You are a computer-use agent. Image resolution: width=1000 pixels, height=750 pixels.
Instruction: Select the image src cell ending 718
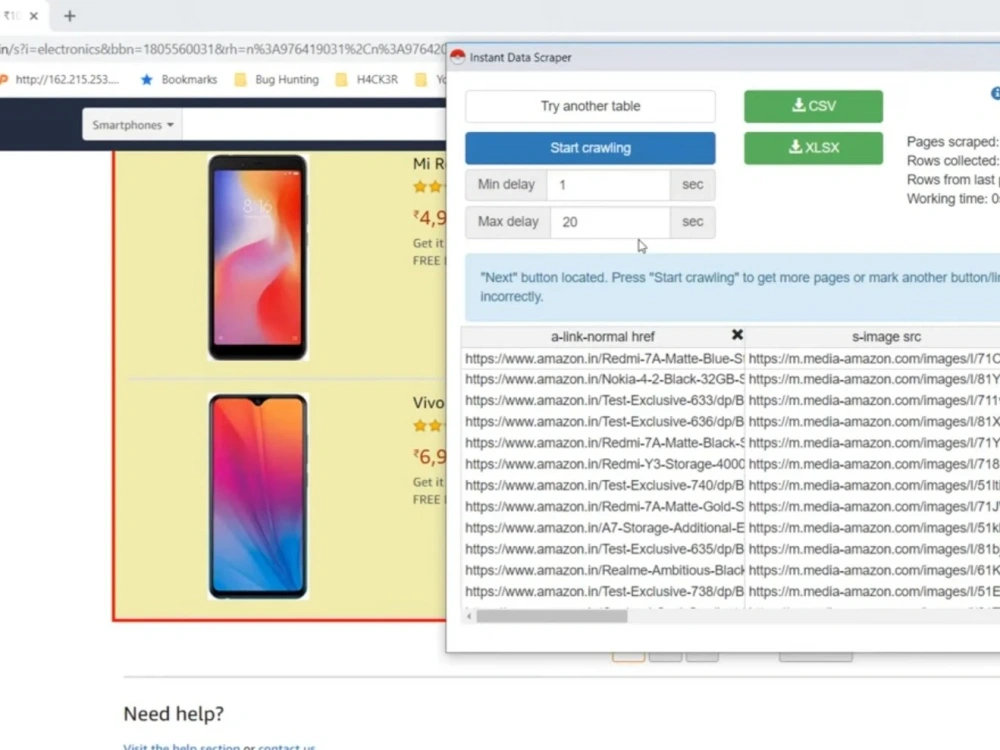point(873,464)
